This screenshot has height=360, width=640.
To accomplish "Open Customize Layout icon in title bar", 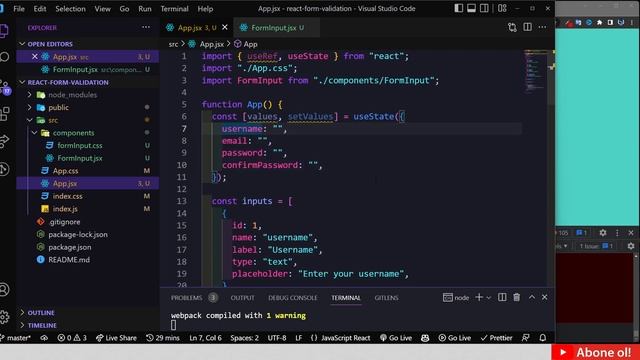I will coord(502,8).
